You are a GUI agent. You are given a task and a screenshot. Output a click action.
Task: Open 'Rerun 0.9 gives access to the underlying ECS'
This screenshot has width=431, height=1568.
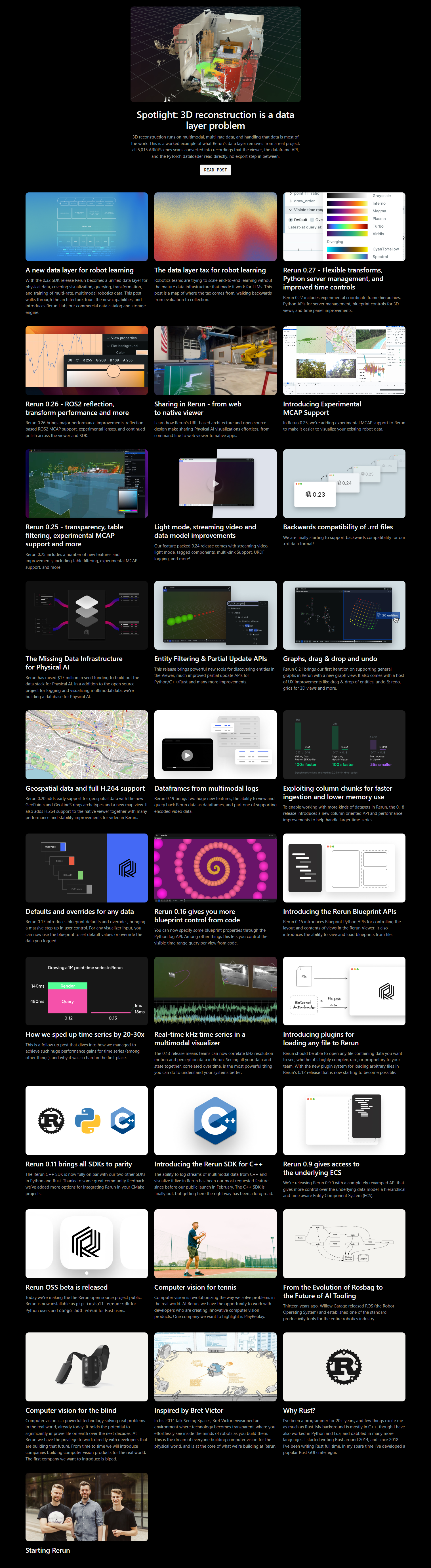tap(321, 1169)
